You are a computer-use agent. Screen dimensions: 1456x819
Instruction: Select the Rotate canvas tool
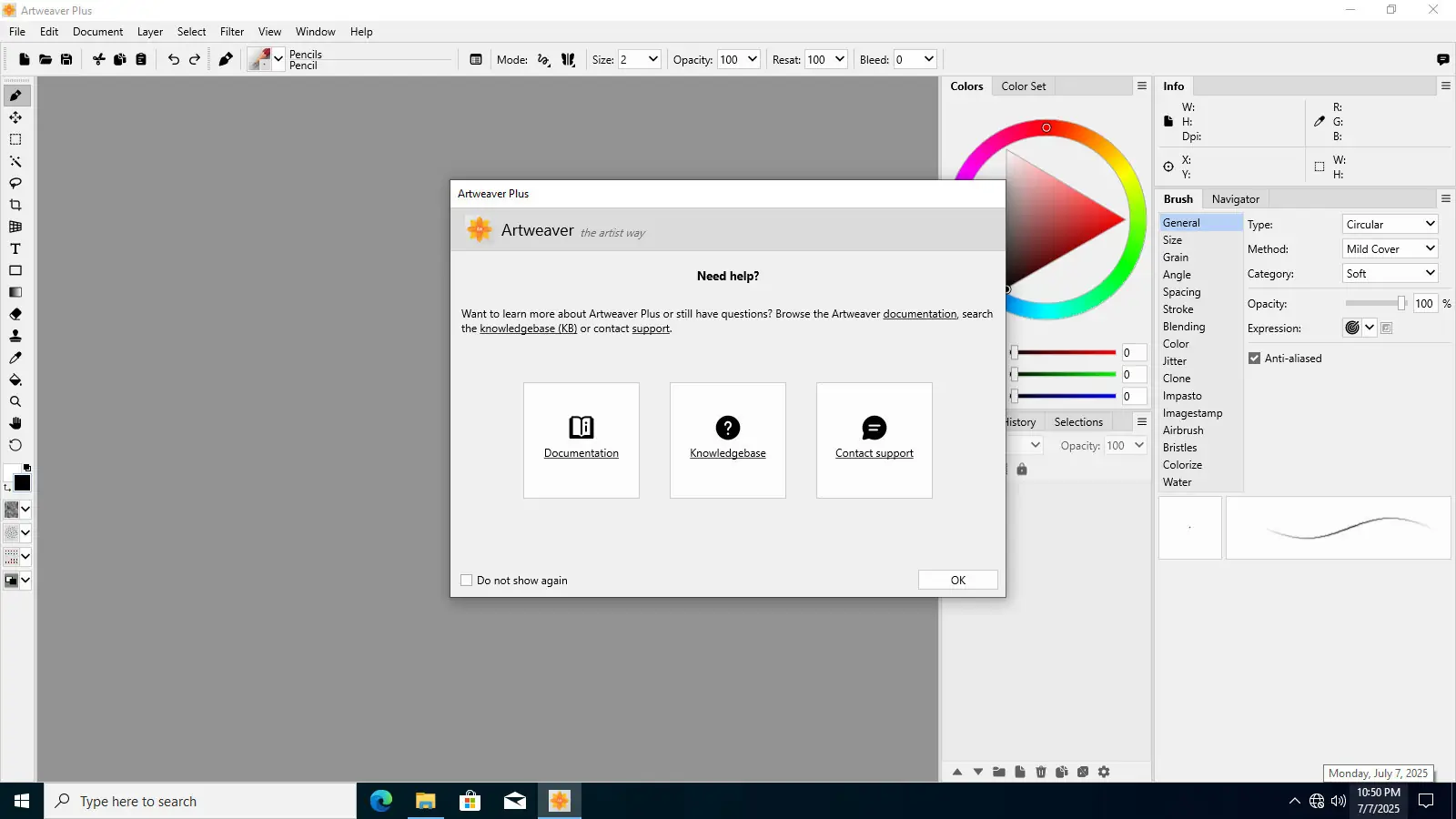click(x=15, y=445)
